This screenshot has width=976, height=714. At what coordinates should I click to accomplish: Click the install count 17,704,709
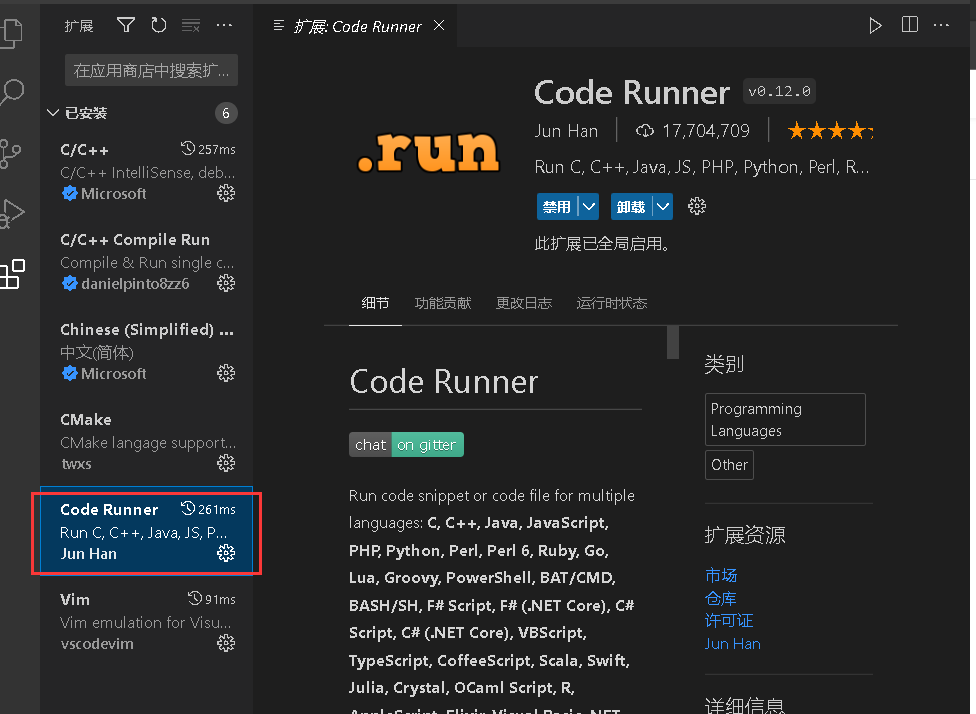tap(705, 131)
